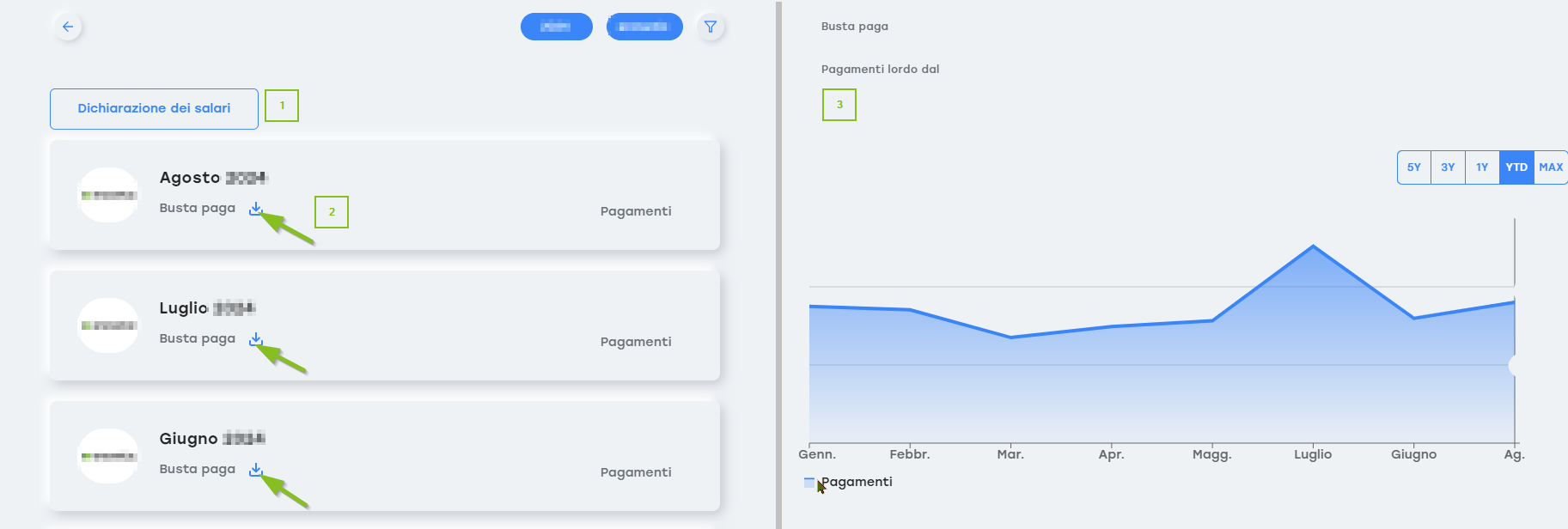Open Dichiarazione dei salari
This screenshot has height=529, width=1568.
point(154,109)
